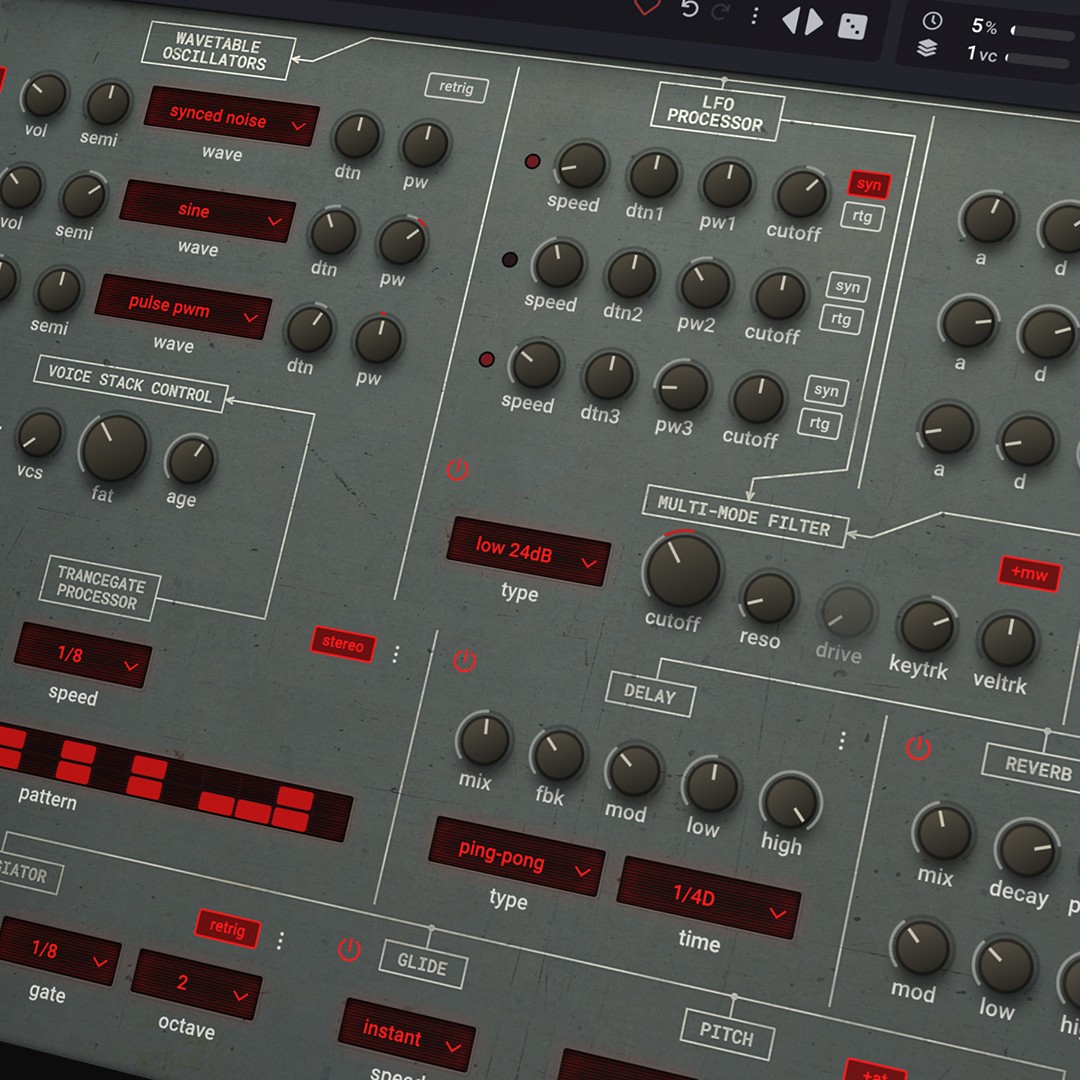1080x1080 pixels.
Task: Expand the ping-pong delay type dropdown
Action: 516,856
